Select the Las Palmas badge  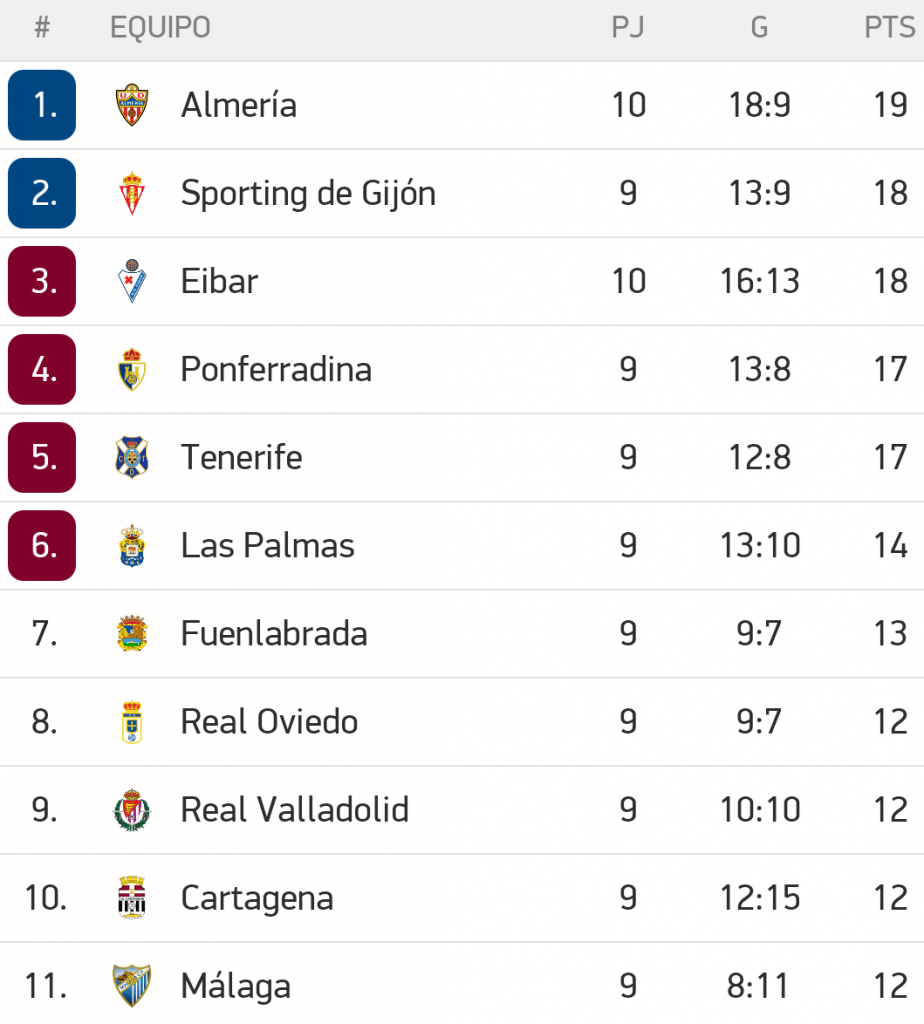coord(132,546)
